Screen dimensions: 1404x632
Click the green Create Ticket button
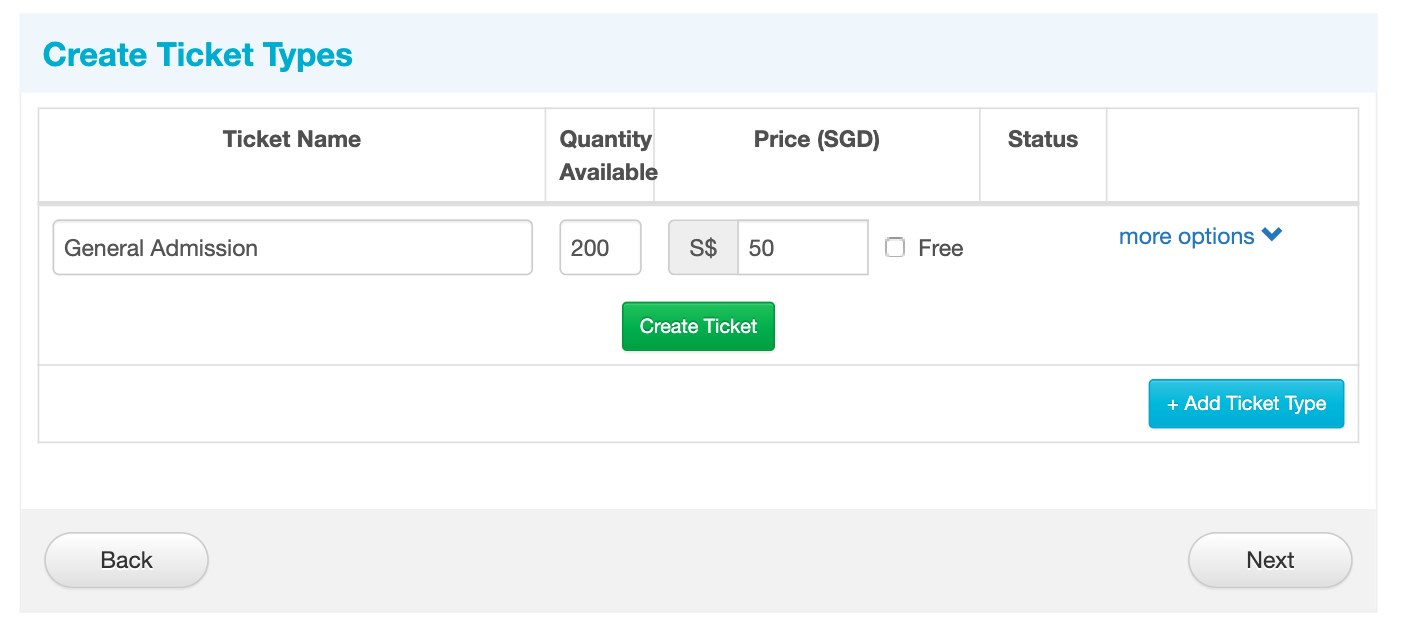[x=698, y=326]
